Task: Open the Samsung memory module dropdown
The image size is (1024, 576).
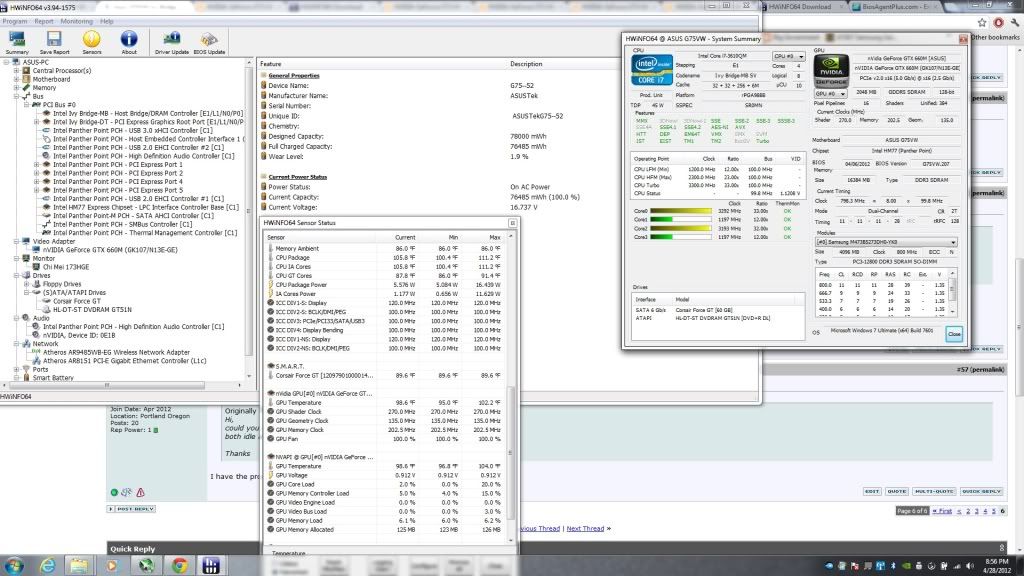Action: coord(886,242)
